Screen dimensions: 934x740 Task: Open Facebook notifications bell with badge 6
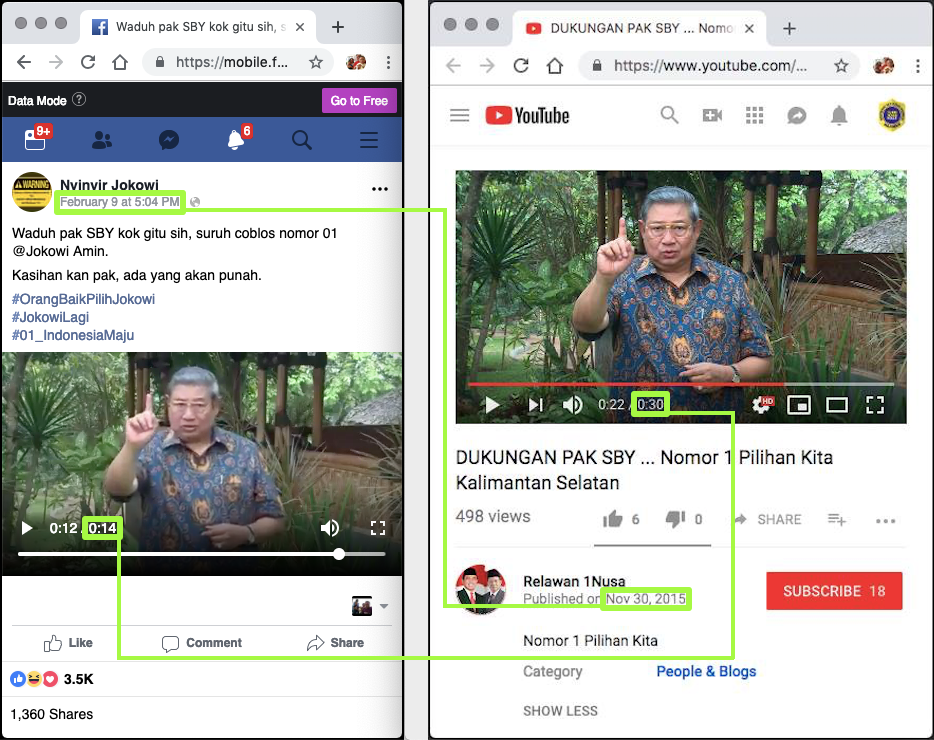pyautogui.click(x=236, y=141)
